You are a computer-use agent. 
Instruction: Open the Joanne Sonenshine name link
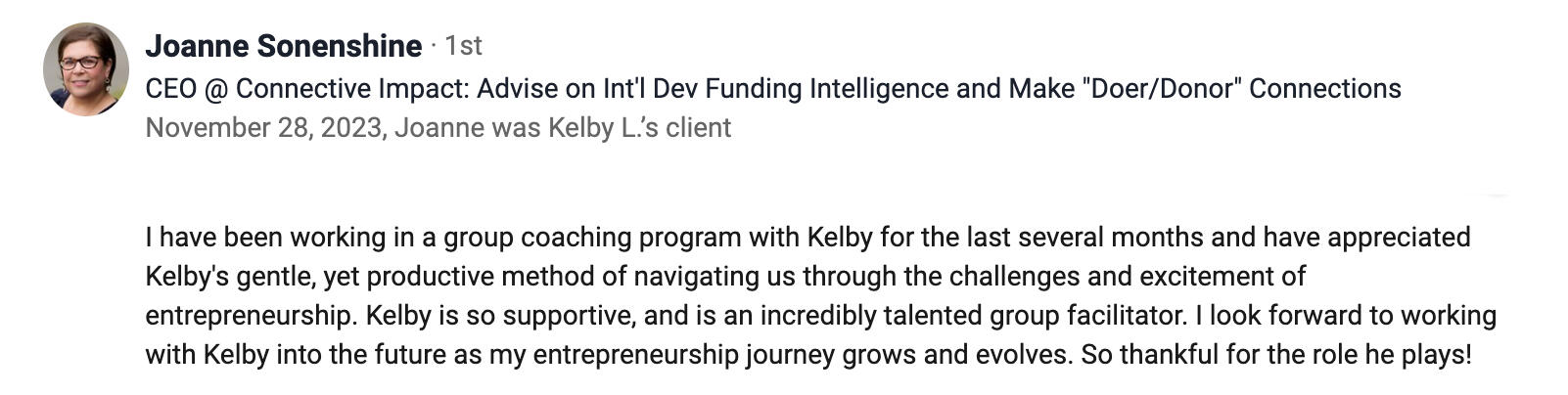[x=283, y=46]
